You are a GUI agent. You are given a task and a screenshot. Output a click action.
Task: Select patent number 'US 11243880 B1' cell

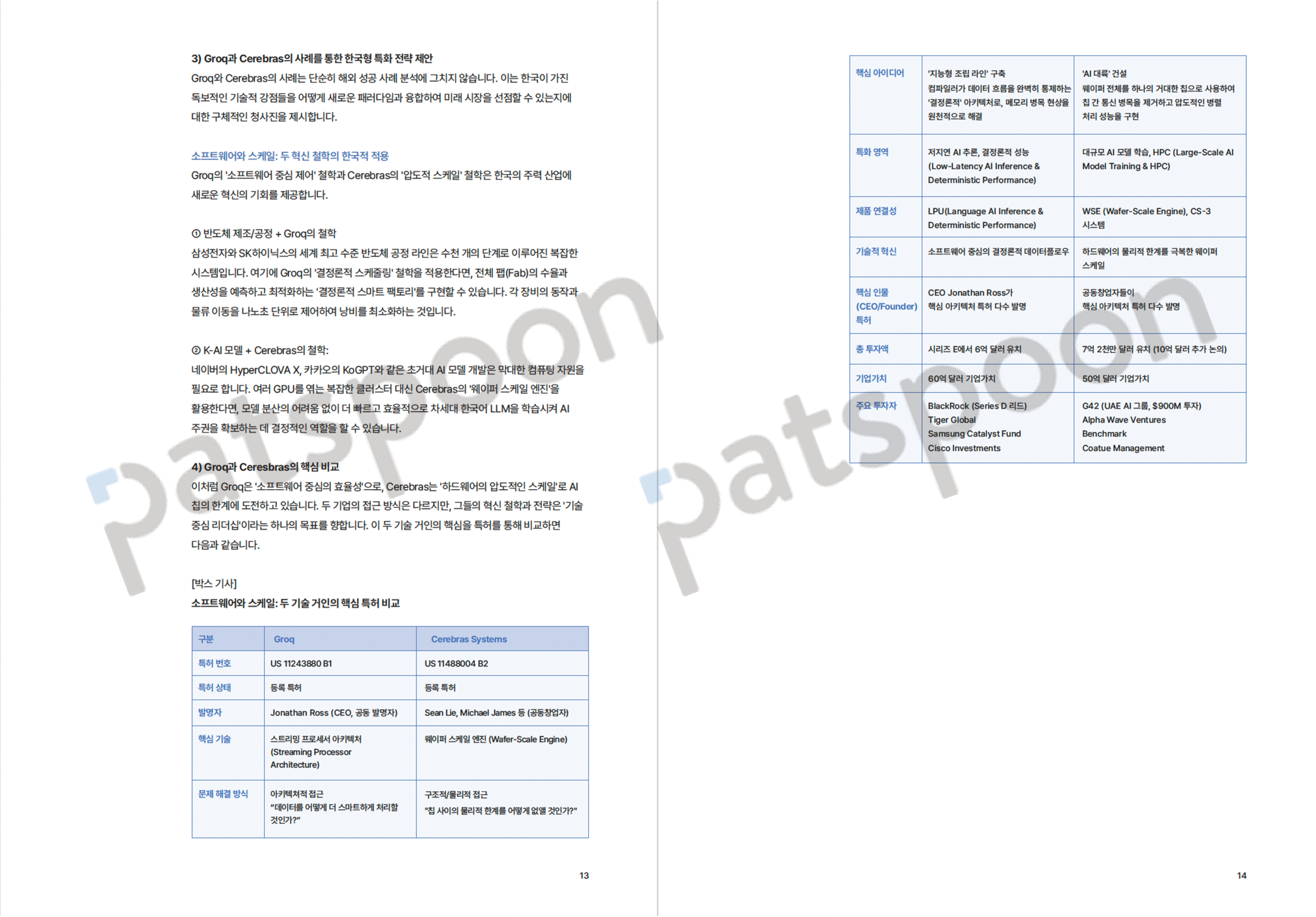(301, 663)
